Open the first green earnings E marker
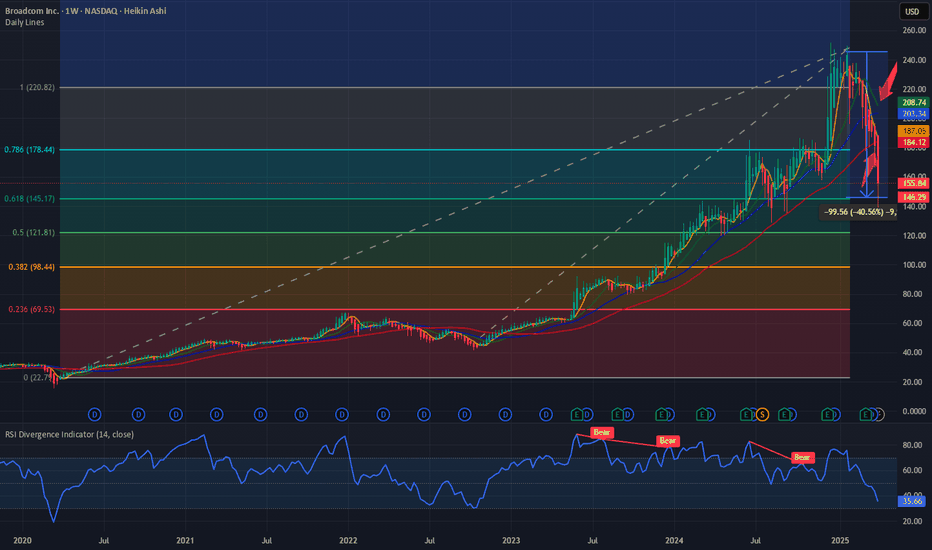Image resolution: width=932 pixels, height=550 pixels. click(577, 414)
